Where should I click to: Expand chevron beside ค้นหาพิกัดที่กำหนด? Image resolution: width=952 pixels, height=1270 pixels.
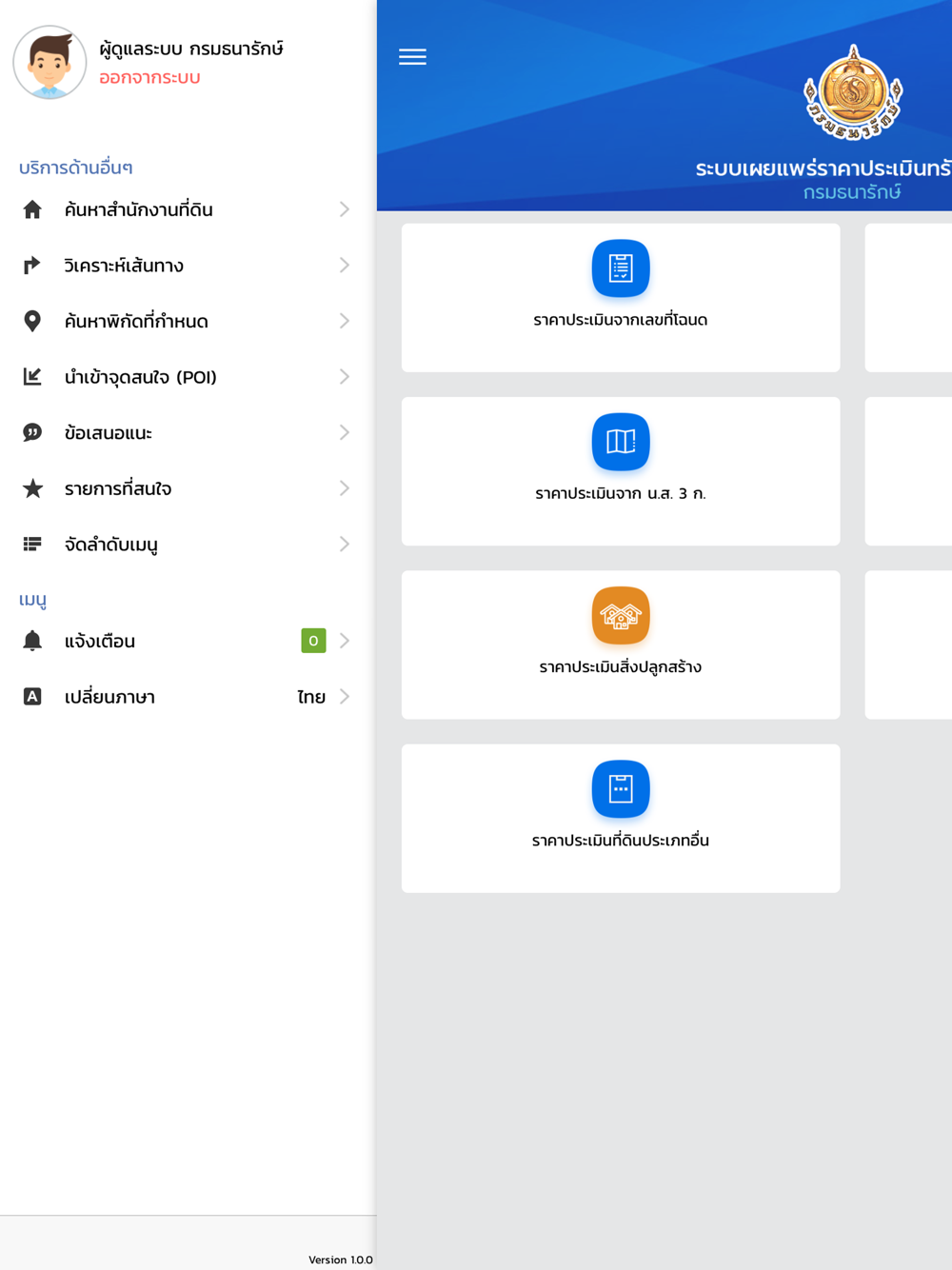[x=345, y=321]
